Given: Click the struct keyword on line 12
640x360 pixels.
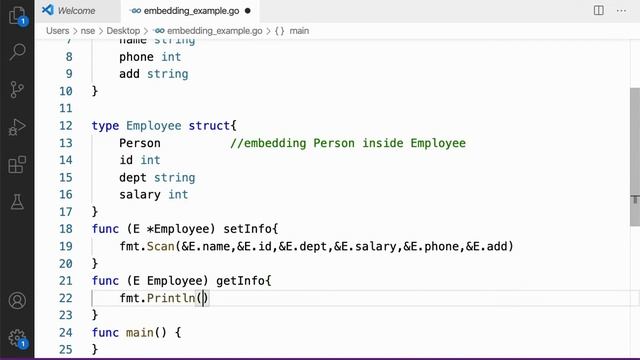Looking at the screenshot, I should pos(209,126).
